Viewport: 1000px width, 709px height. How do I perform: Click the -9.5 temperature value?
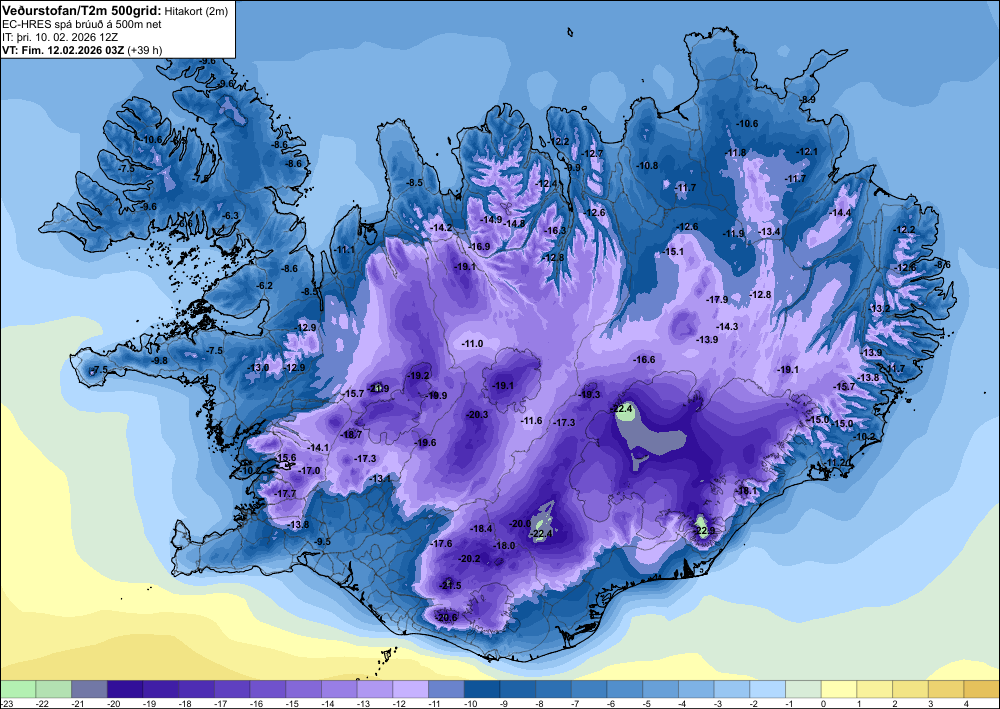coord(323,542)
